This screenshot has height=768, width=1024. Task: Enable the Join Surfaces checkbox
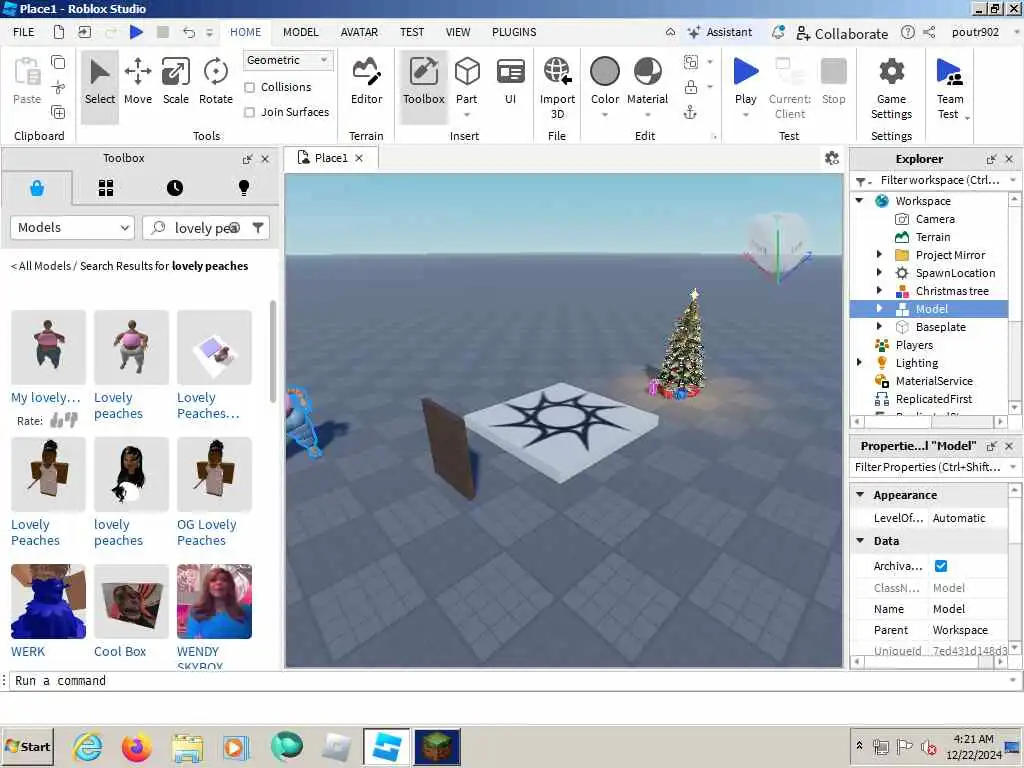(249, 112)
